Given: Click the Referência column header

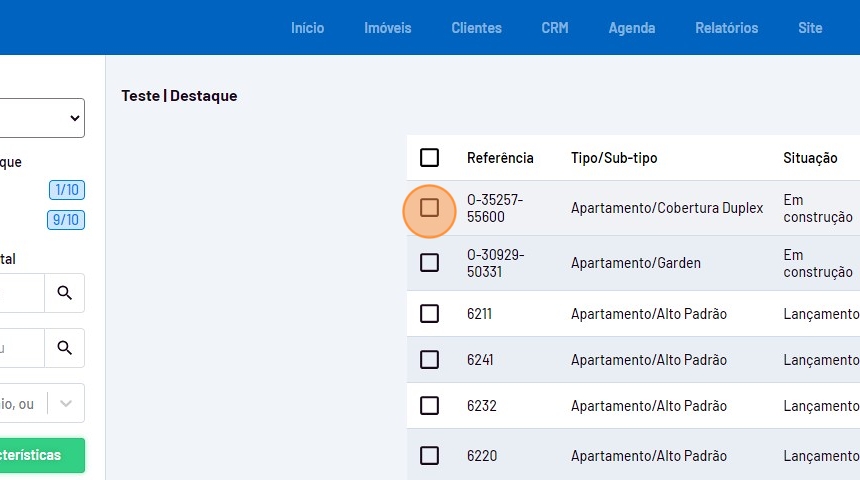Looking at the screenshot, I should click(500, 158).
